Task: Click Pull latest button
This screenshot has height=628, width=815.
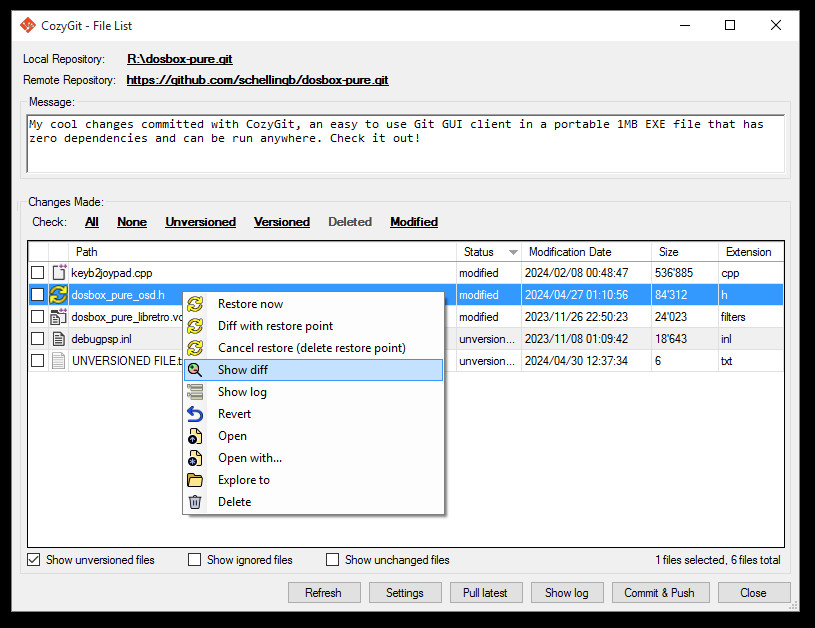Action: (x=485, y=593)
